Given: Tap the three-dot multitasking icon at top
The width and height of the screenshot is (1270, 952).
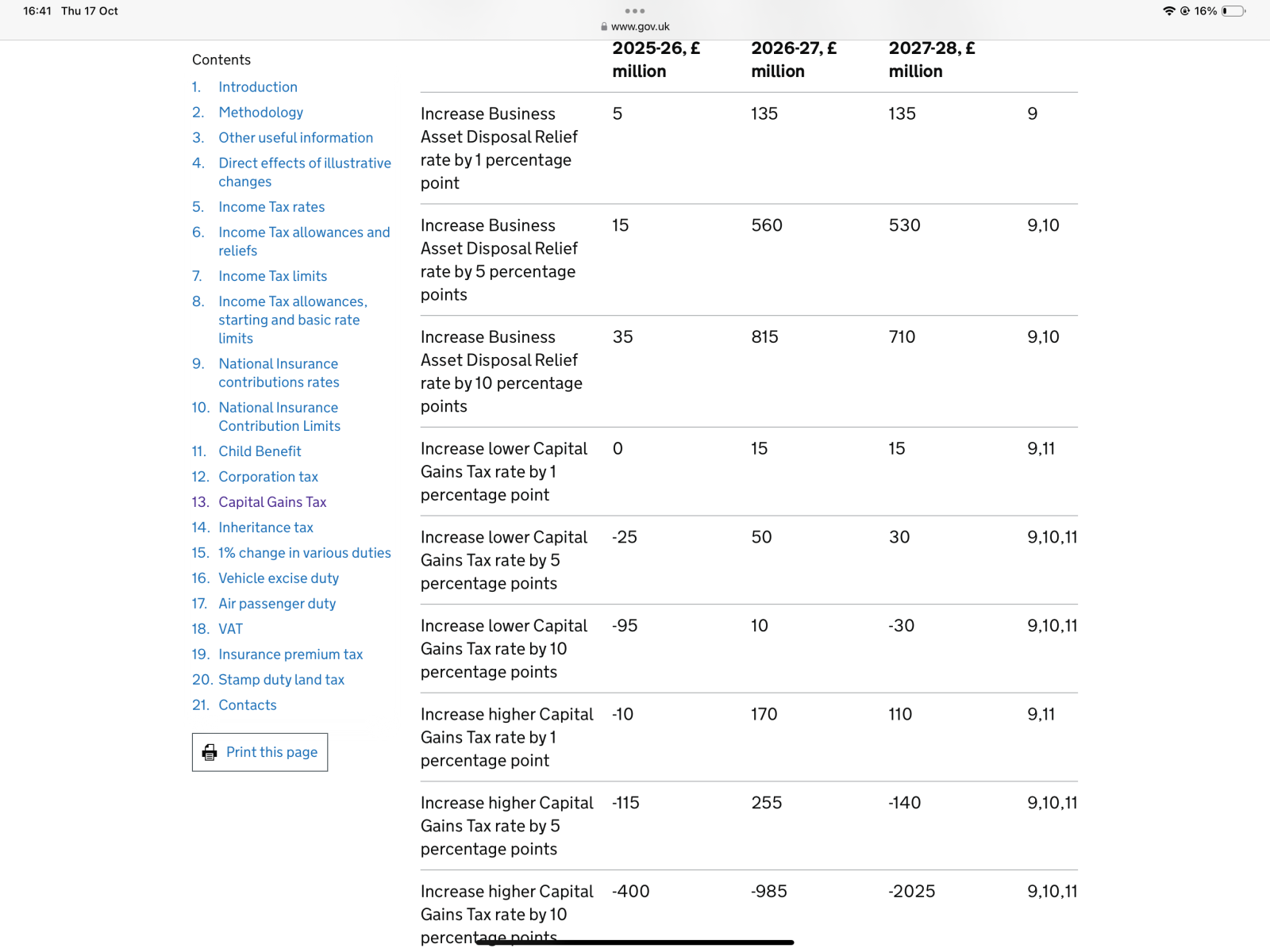Looking at the screenshot, I should (635, 11).
